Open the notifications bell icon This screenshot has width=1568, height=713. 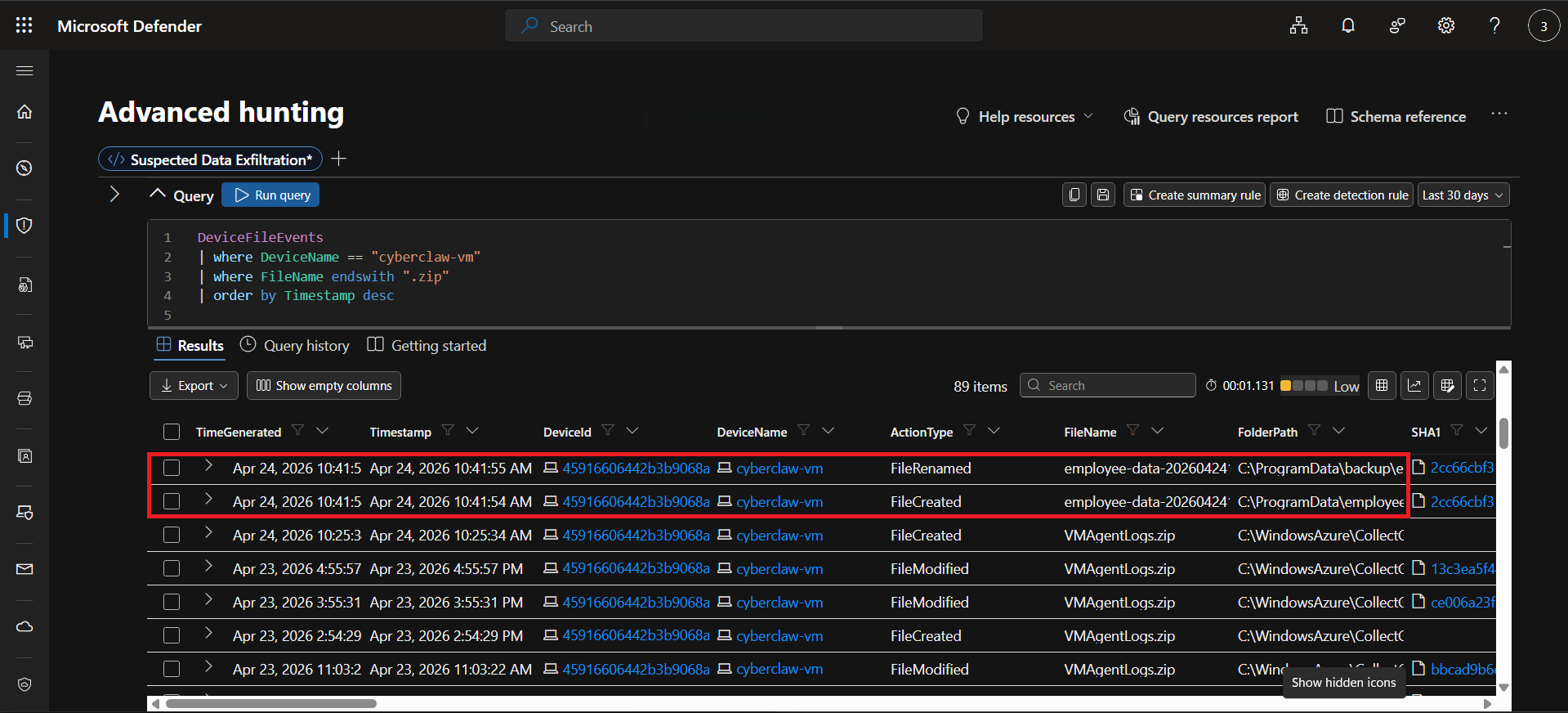pos(1348,26)
